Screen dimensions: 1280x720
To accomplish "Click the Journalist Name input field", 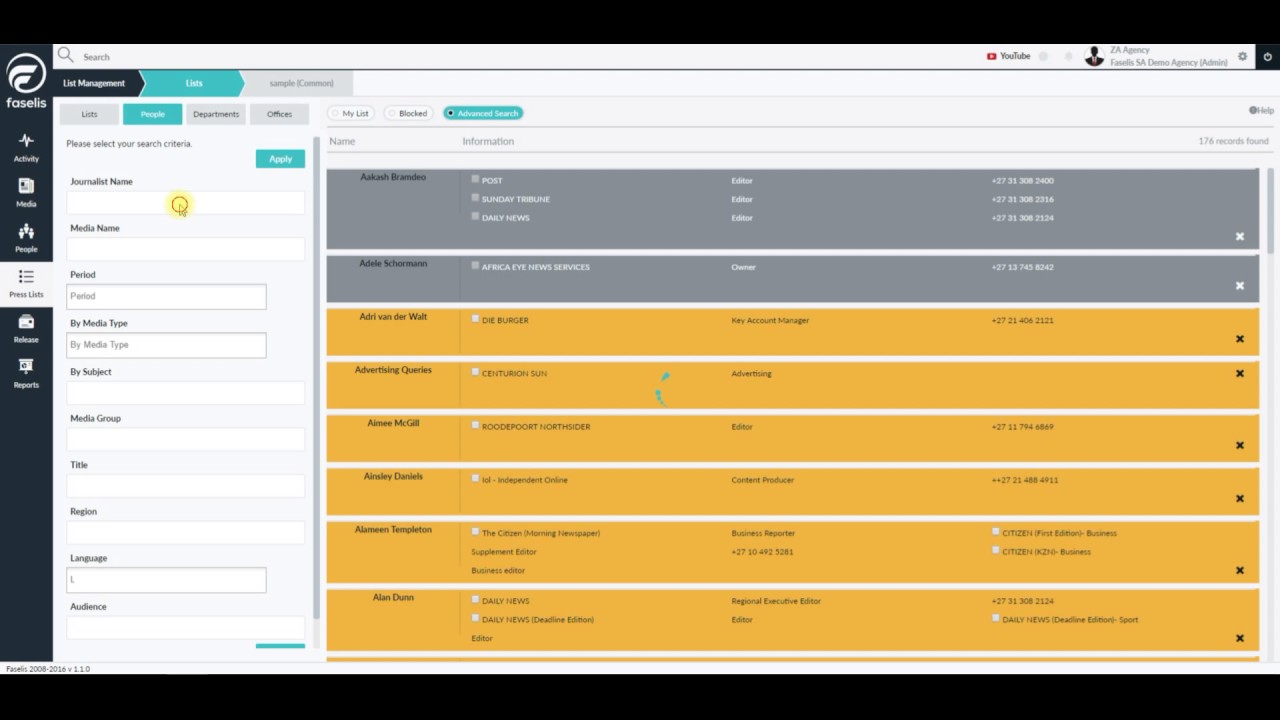I will [x=185, y=203].
